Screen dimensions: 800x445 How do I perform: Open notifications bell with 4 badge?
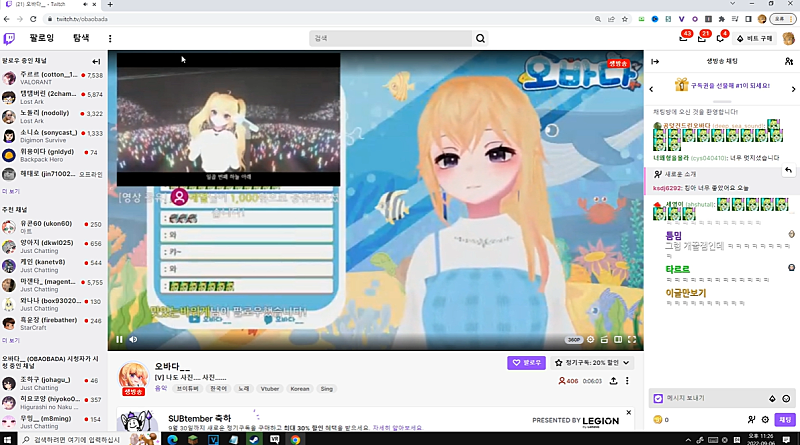coord(720,38)
